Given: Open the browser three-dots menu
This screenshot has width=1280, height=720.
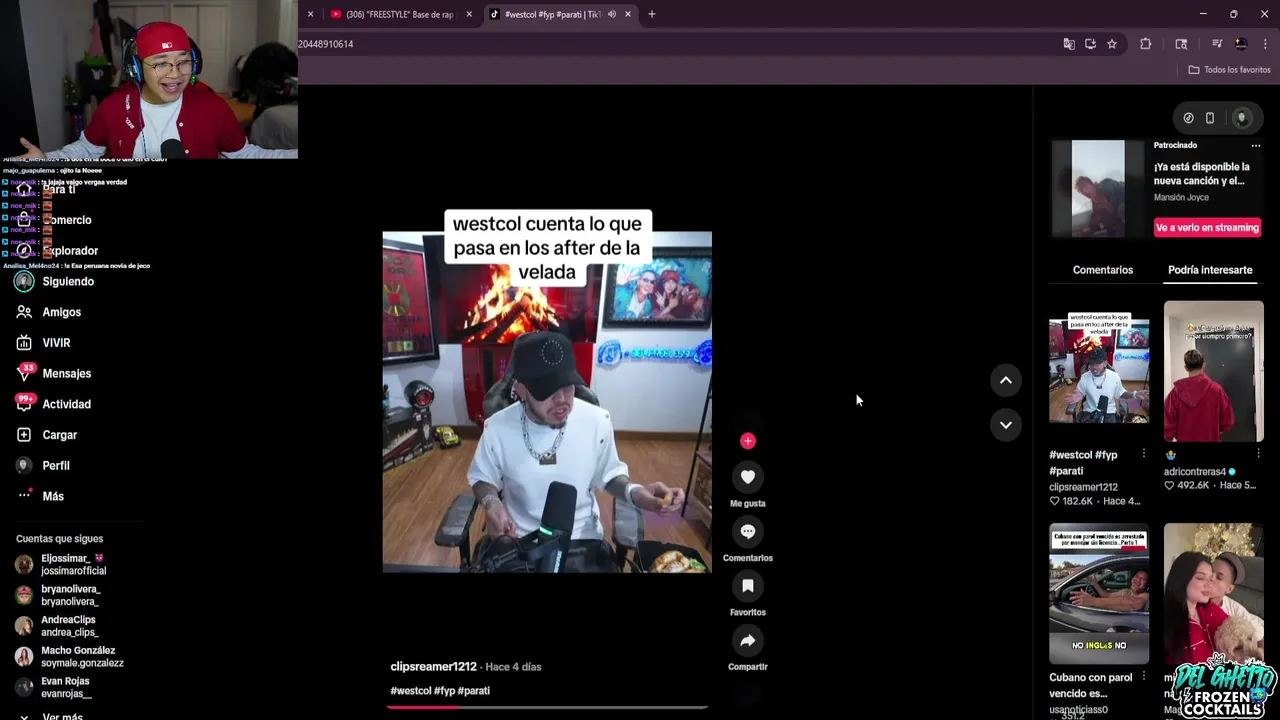Looking at the screenshot, I should coord(1265,44).
